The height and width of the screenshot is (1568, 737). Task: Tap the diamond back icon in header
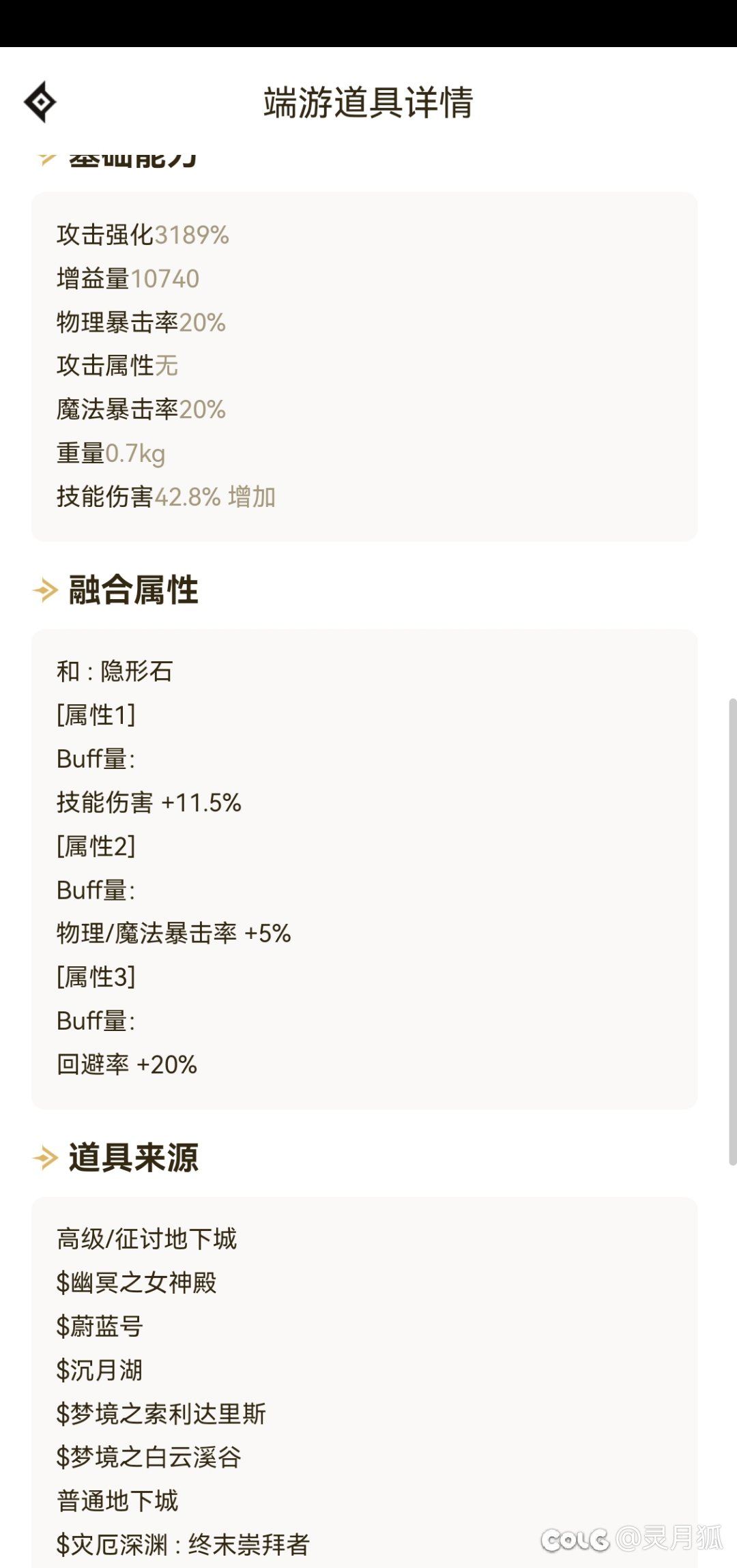40,102
